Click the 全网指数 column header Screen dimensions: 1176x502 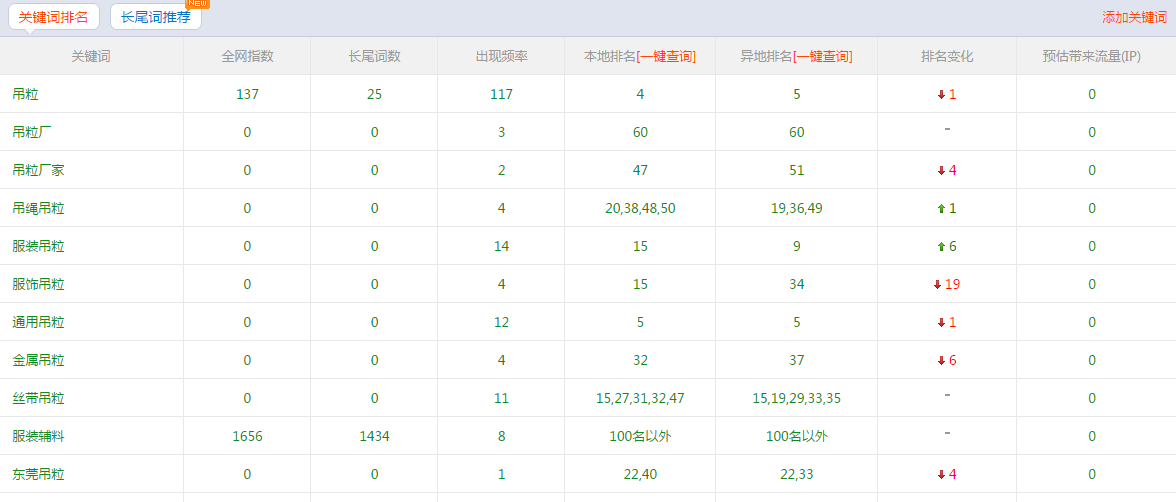coord(247,57)
